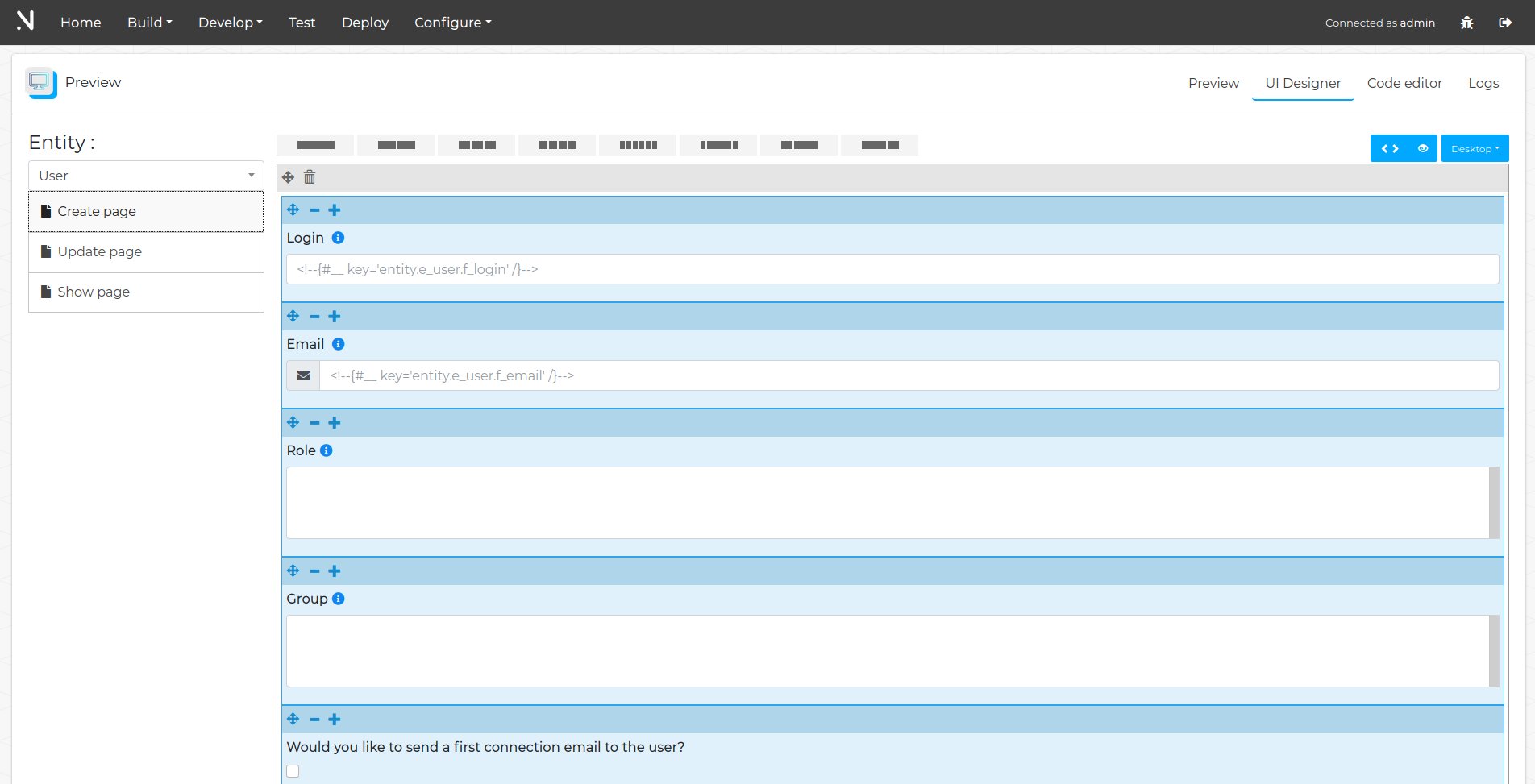Shrink Login field with minus icon
The height and width of the screenshot is (784, 1535).
point(314,210)
